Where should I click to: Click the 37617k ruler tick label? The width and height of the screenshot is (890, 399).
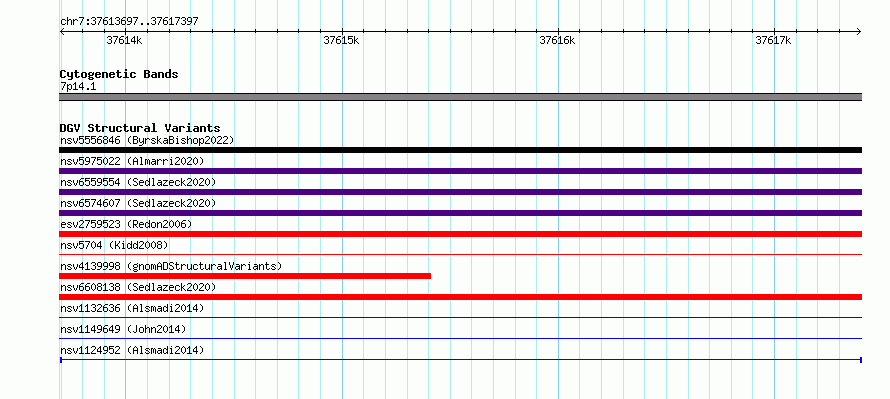tap(773, 41)
